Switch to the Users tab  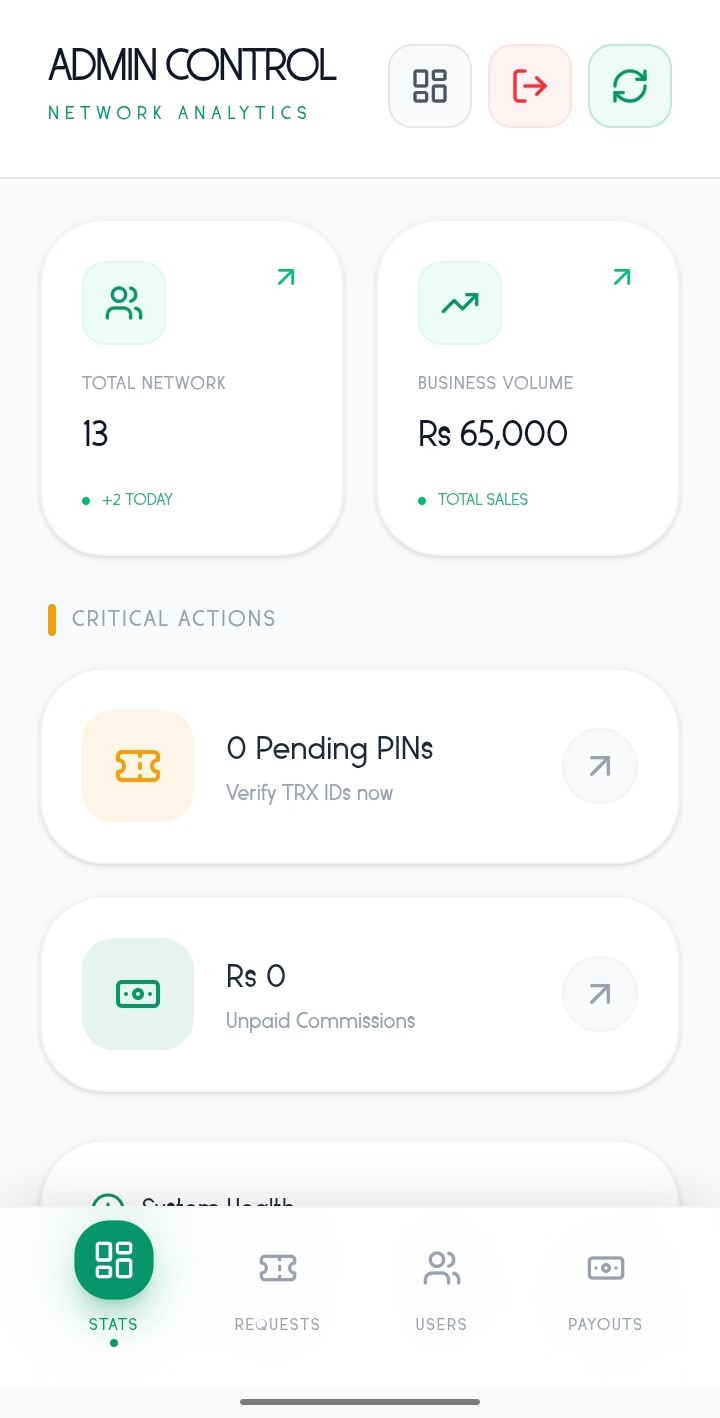(x=441, y=1285)
